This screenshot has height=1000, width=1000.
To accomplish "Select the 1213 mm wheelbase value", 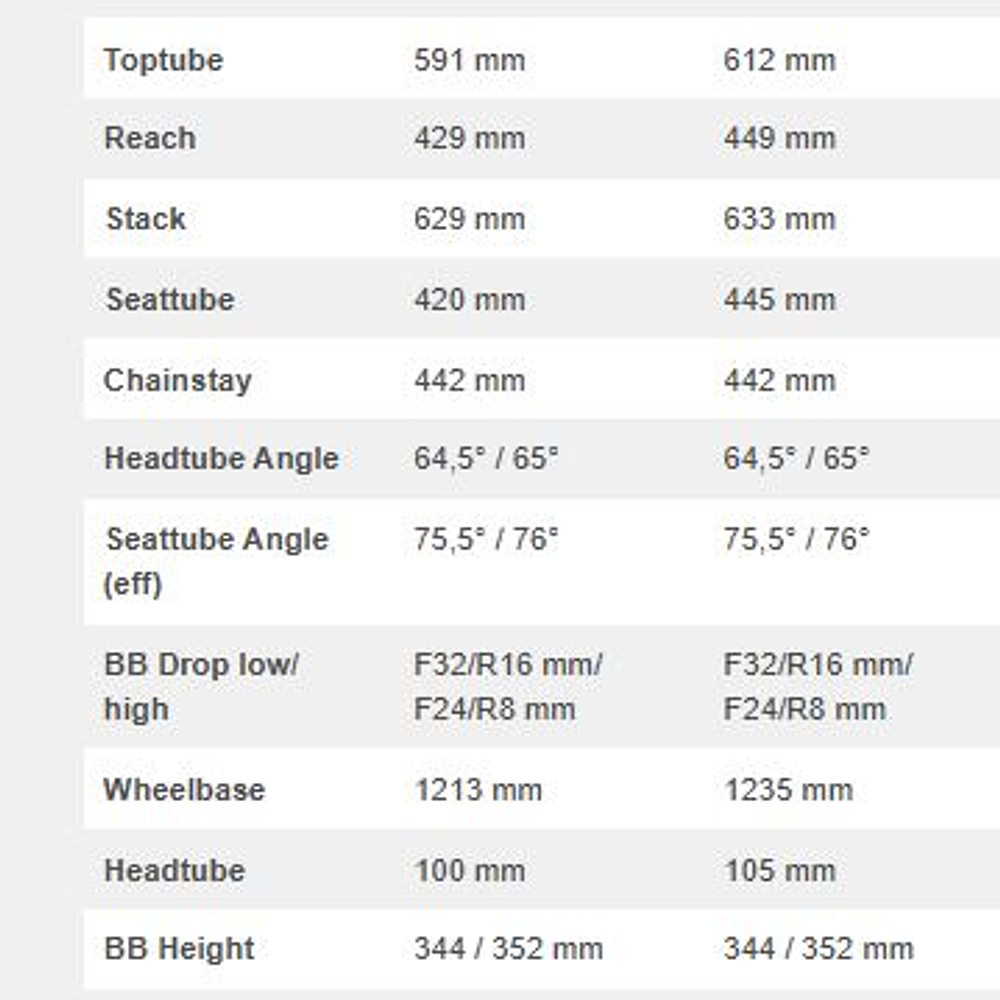I will 478,790.
